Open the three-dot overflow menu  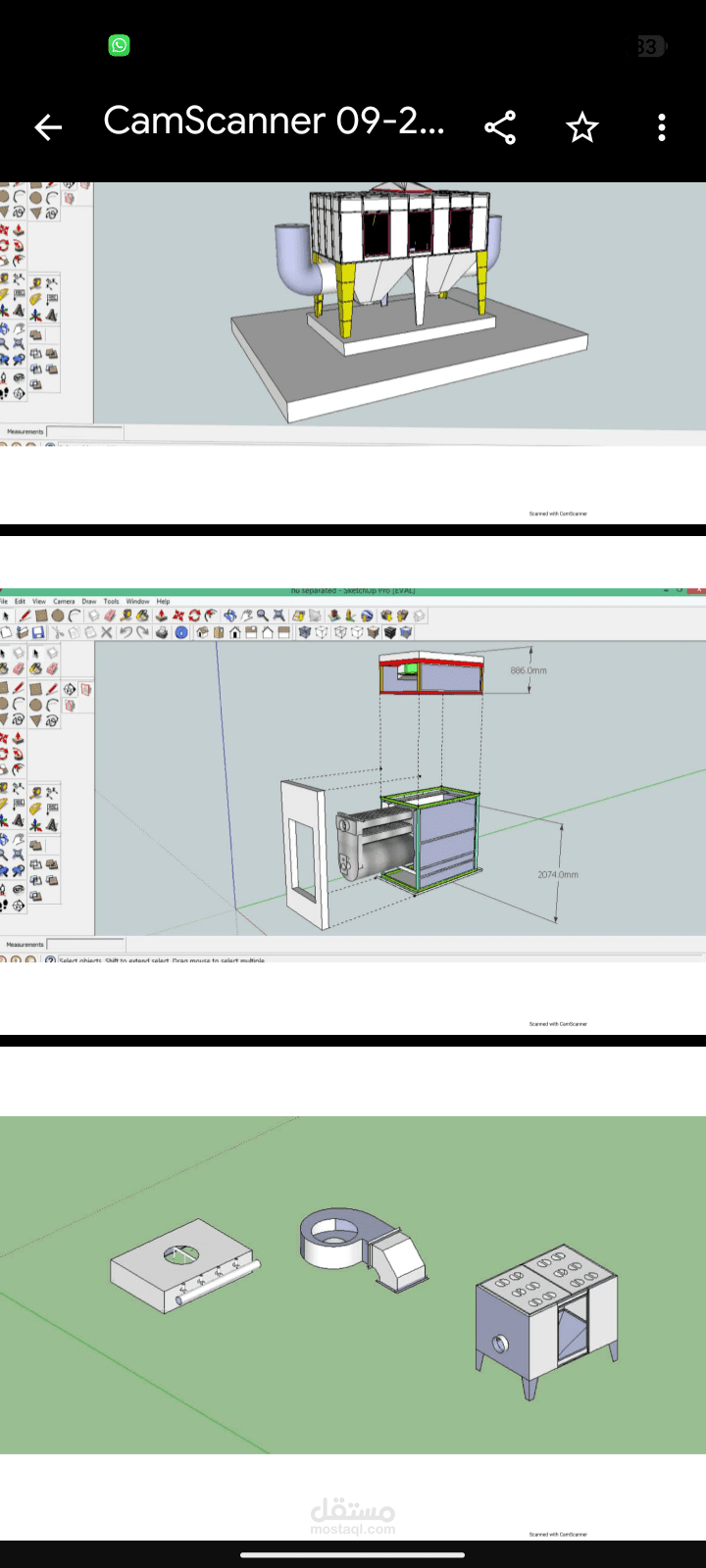pyautogui.click(x=662, y=127)
